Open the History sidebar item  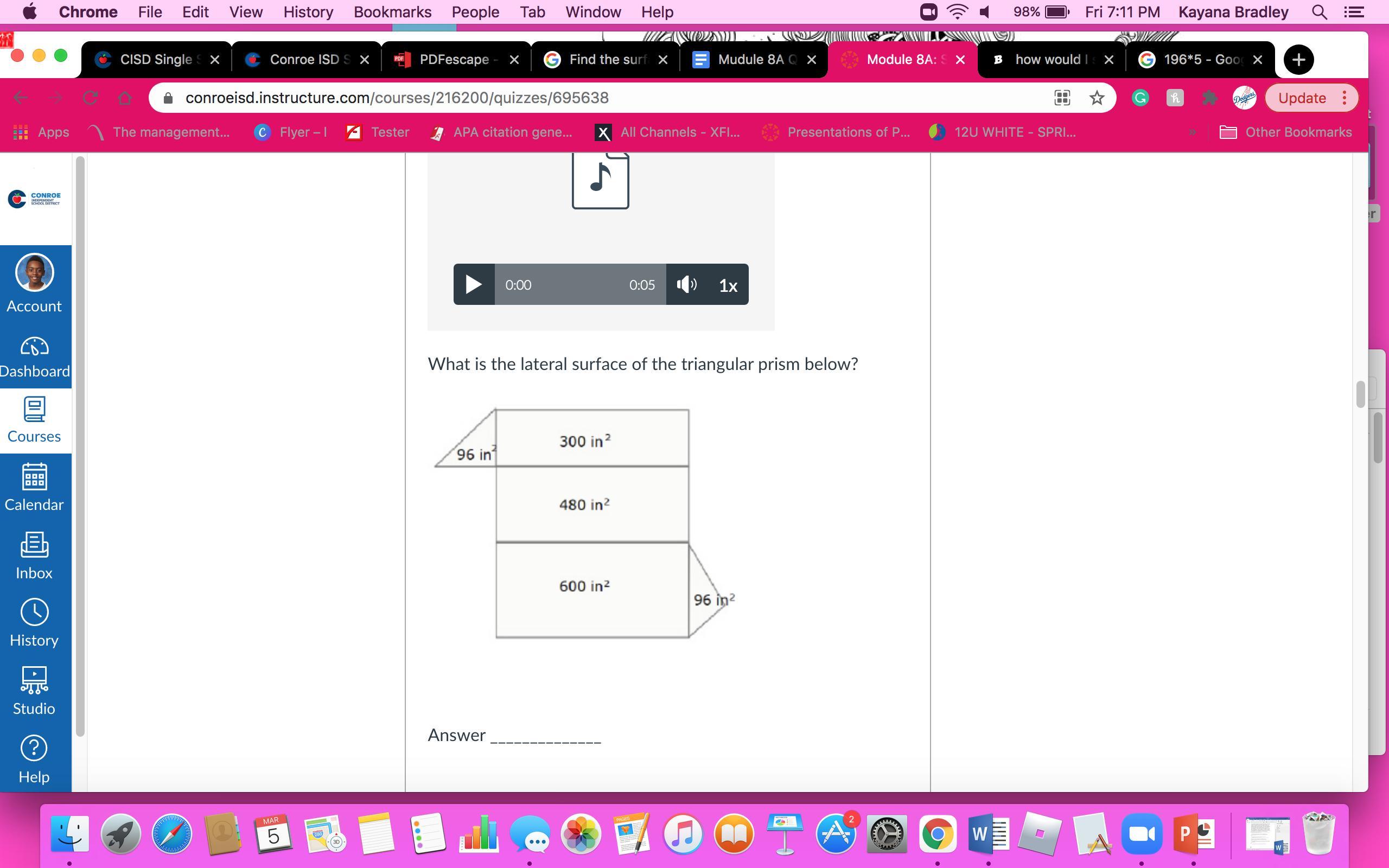[34, 623]
